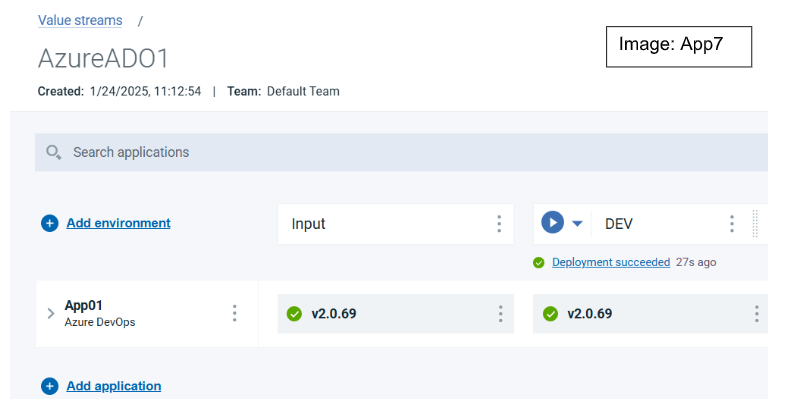Click the plus icon beside Add application
The image size is (802, 411).
[50, 386]
